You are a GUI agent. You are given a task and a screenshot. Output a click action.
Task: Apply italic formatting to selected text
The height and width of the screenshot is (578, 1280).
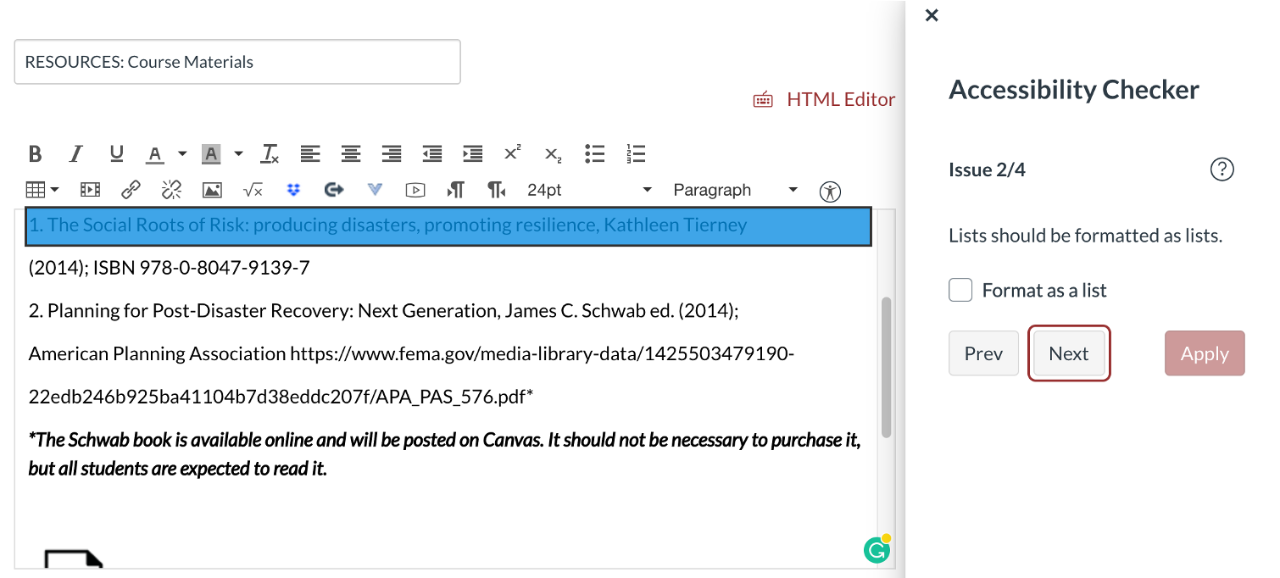click(76, 154)
